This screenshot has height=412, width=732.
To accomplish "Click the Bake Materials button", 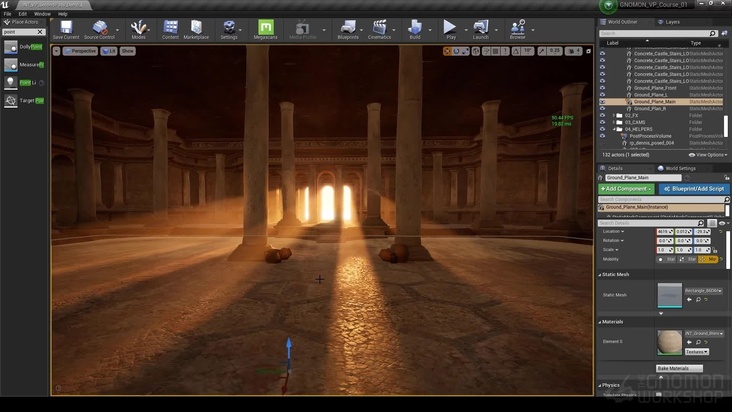I will [x=679, y=369].
